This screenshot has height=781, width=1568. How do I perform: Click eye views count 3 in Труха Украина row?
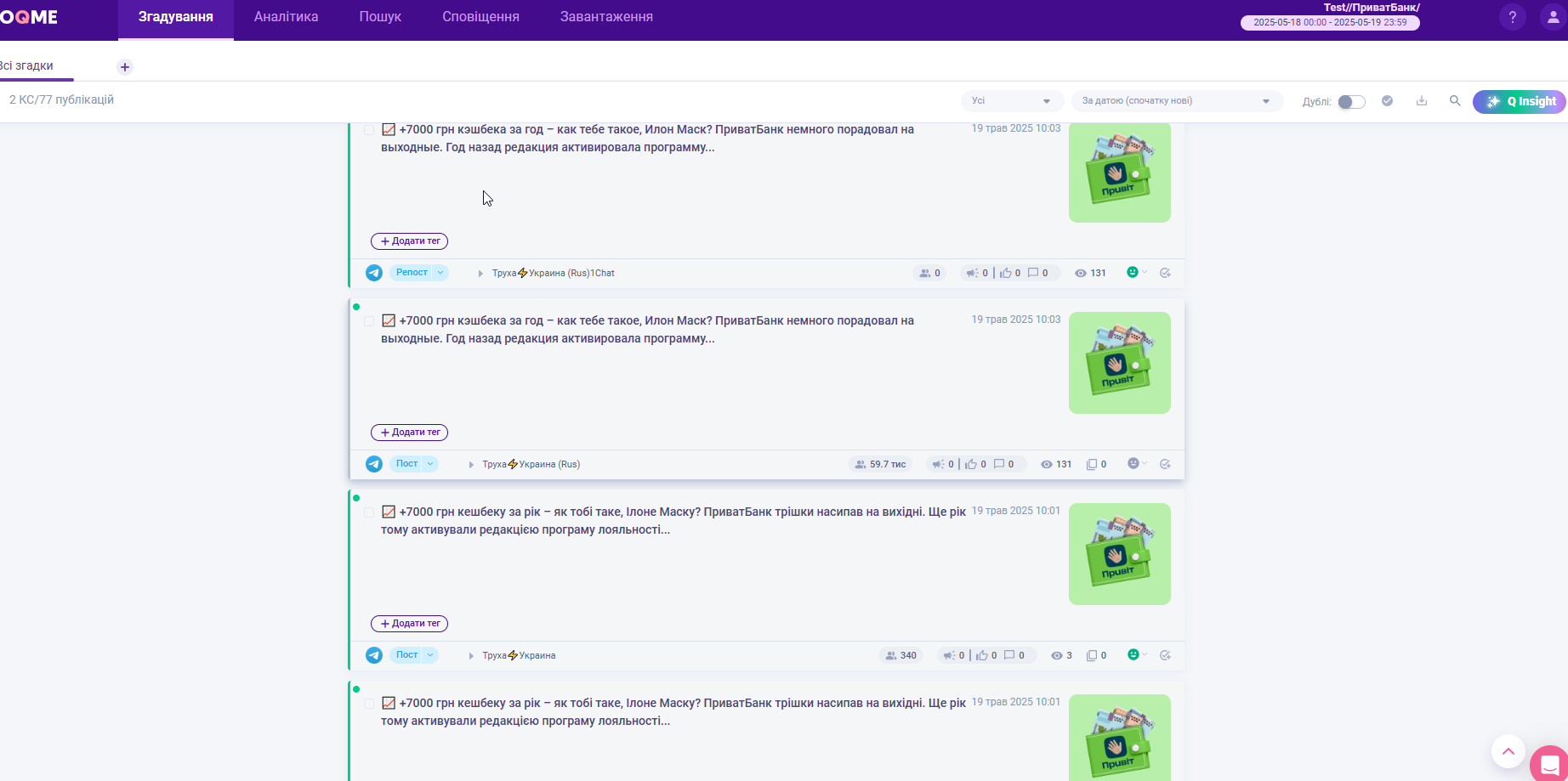[1061, 655]
